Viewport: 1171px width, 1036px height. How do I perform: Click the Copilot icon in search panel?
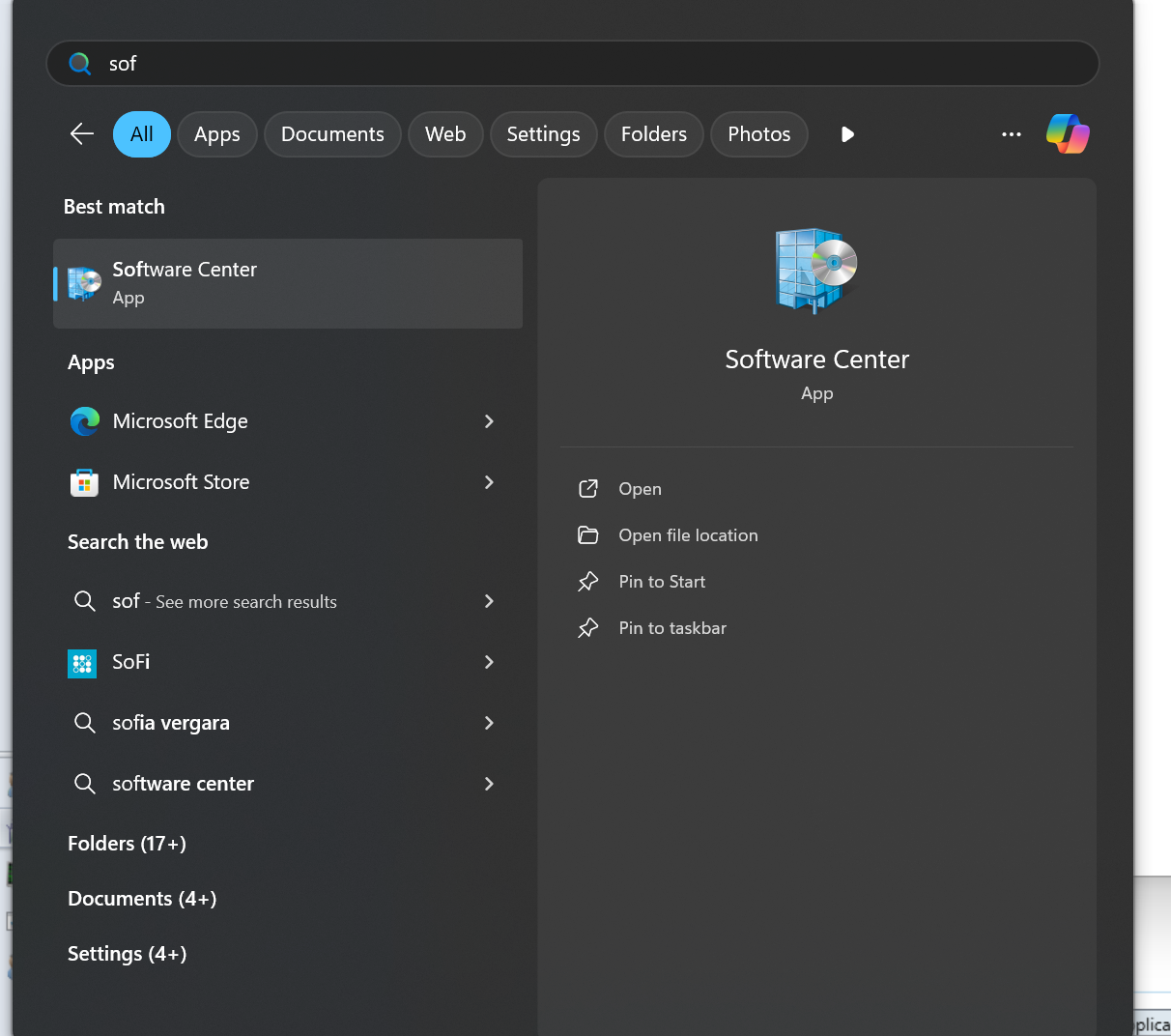pyautogui.click(x=1068, y=133)
